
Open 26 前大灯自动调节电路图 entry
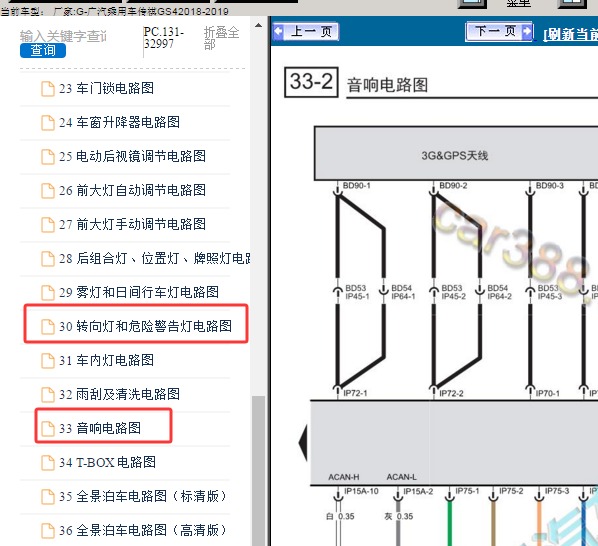point(132,190)
